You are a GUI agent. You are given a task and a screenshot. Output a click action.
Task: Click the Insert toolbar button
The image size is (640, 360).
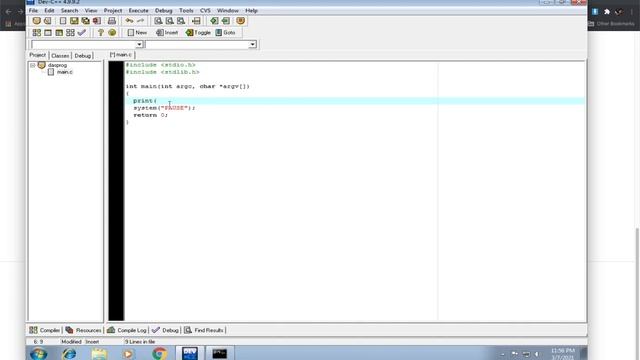point(167,33)
